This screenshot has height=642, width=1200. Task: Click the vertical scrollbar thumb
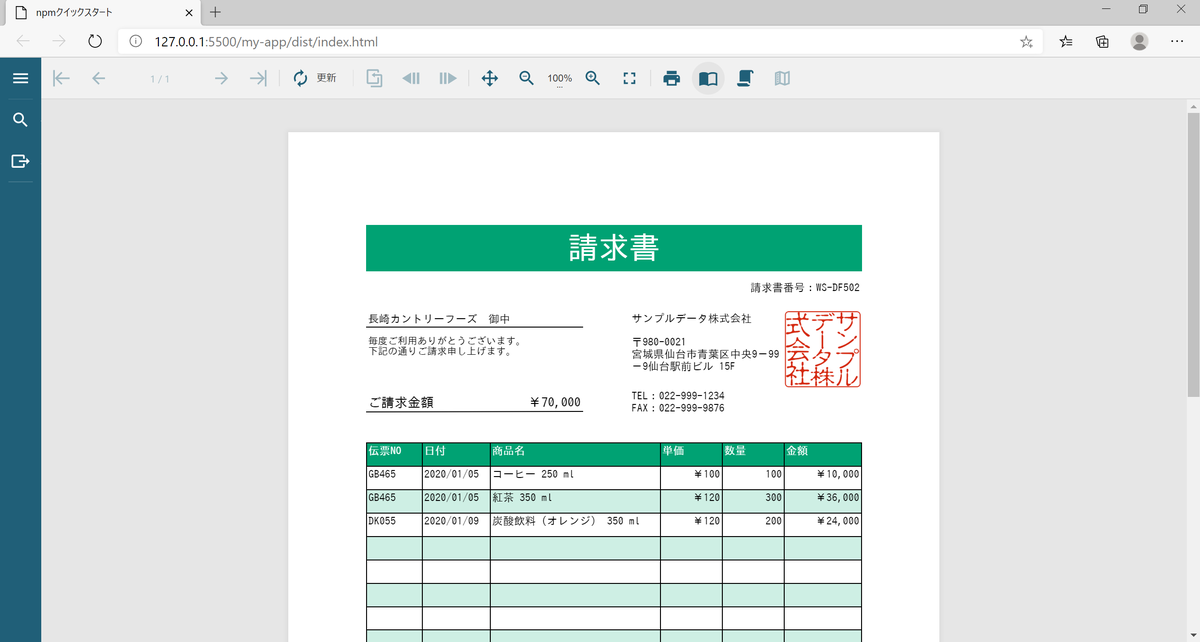[1192, 254]
